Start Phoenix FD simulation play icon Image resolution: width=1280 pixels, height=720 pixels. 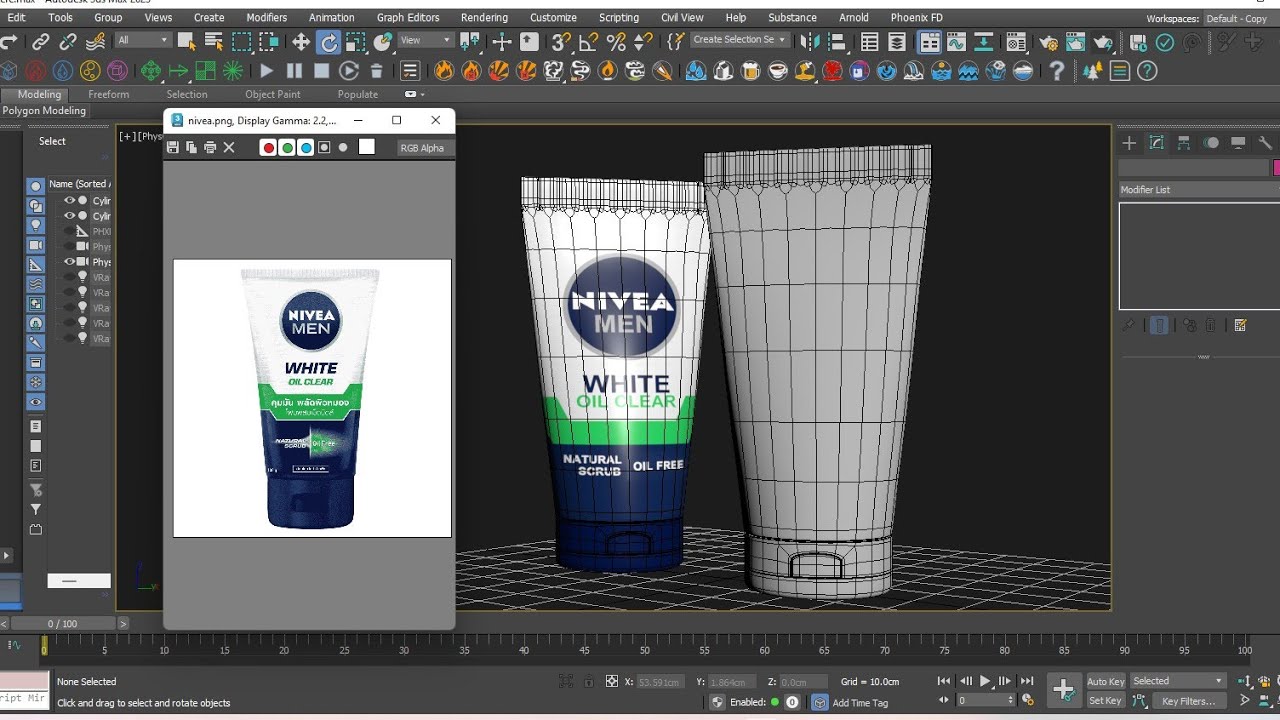click(x=266, y=71)
